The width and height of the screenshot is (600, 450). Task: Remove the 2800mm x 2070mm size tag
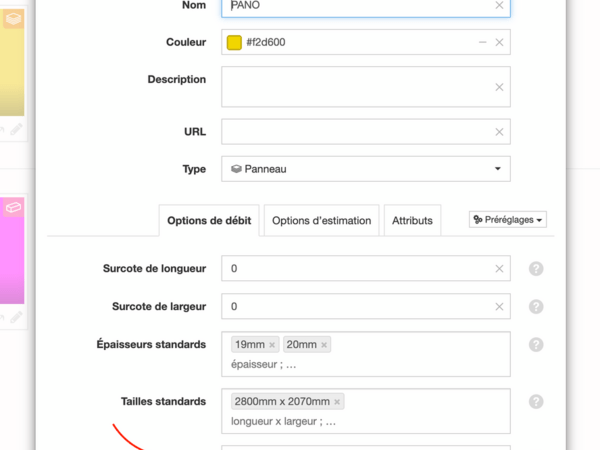337,402
